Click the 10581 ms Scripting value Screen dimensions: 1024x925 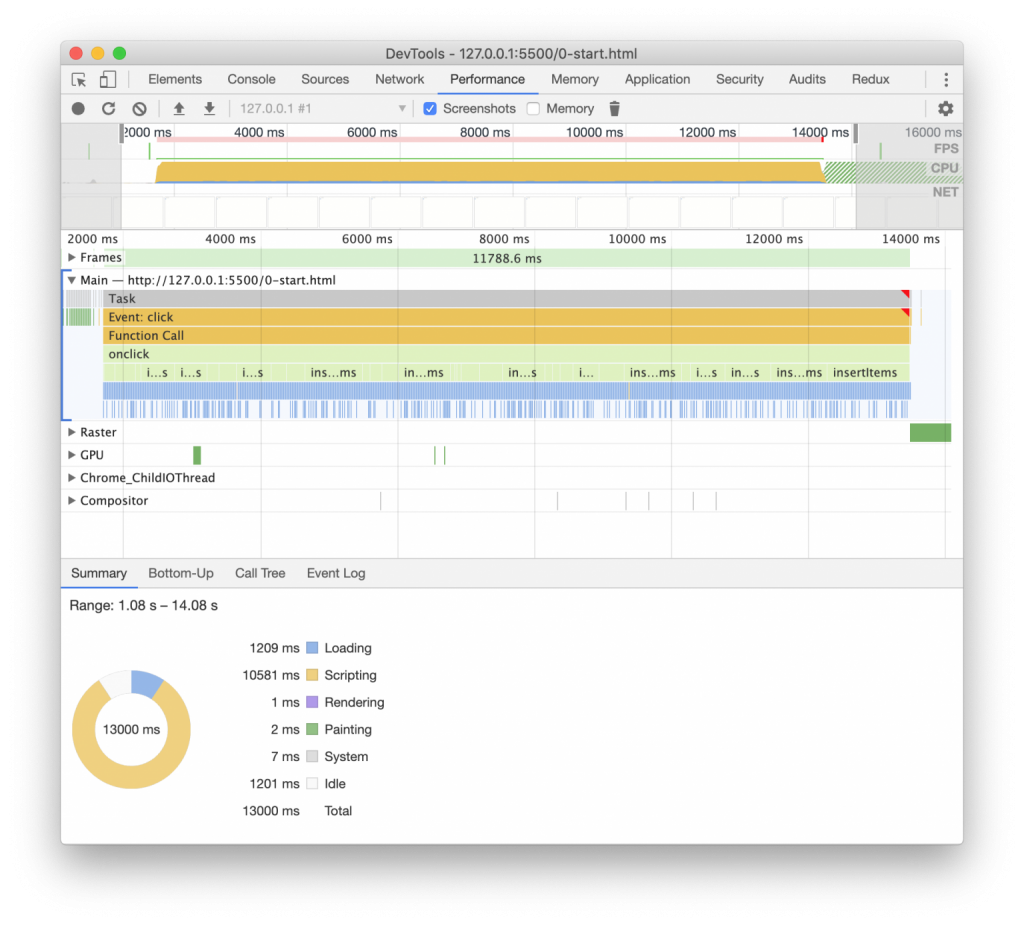coord(270,675)
